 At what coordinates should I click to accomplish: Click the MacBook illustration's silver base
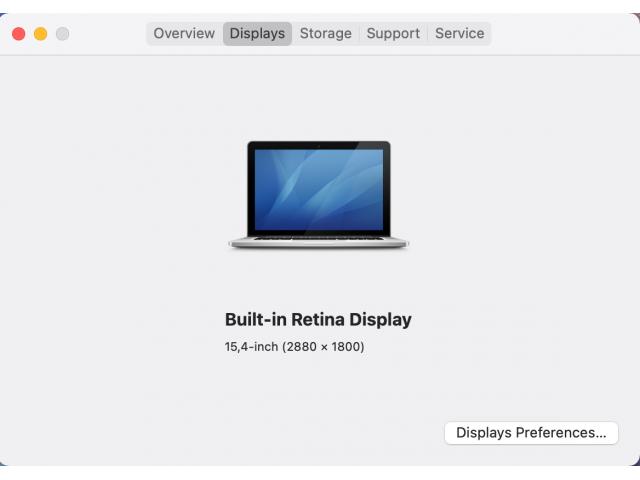pos(318,243)
